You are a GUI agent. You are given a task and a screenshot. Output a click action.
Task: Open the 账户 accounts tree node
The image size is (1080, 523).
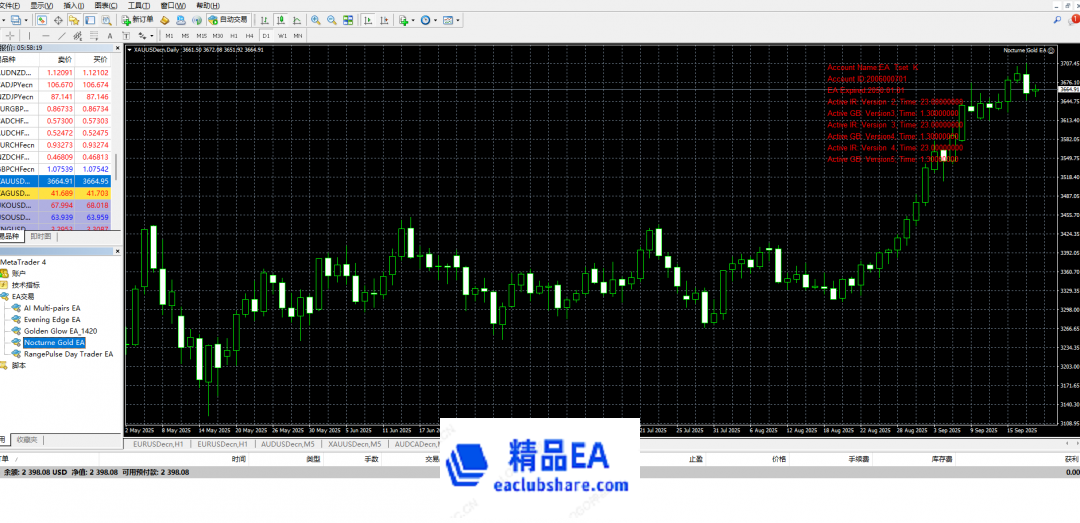click(x=19, y=273)
